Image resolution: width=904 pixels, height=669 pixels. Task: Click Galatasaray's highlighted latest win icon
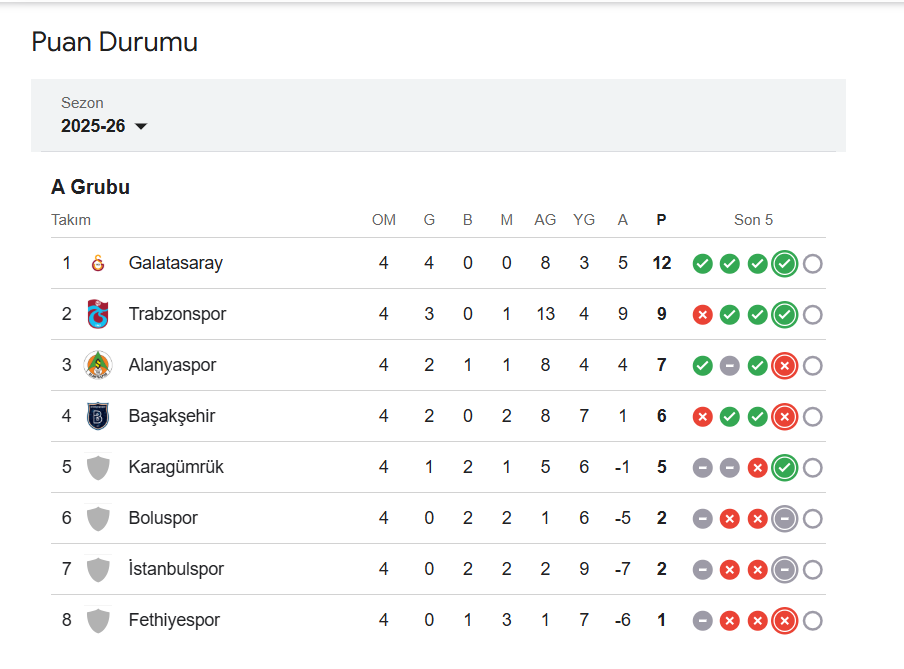tap(785, 264)
